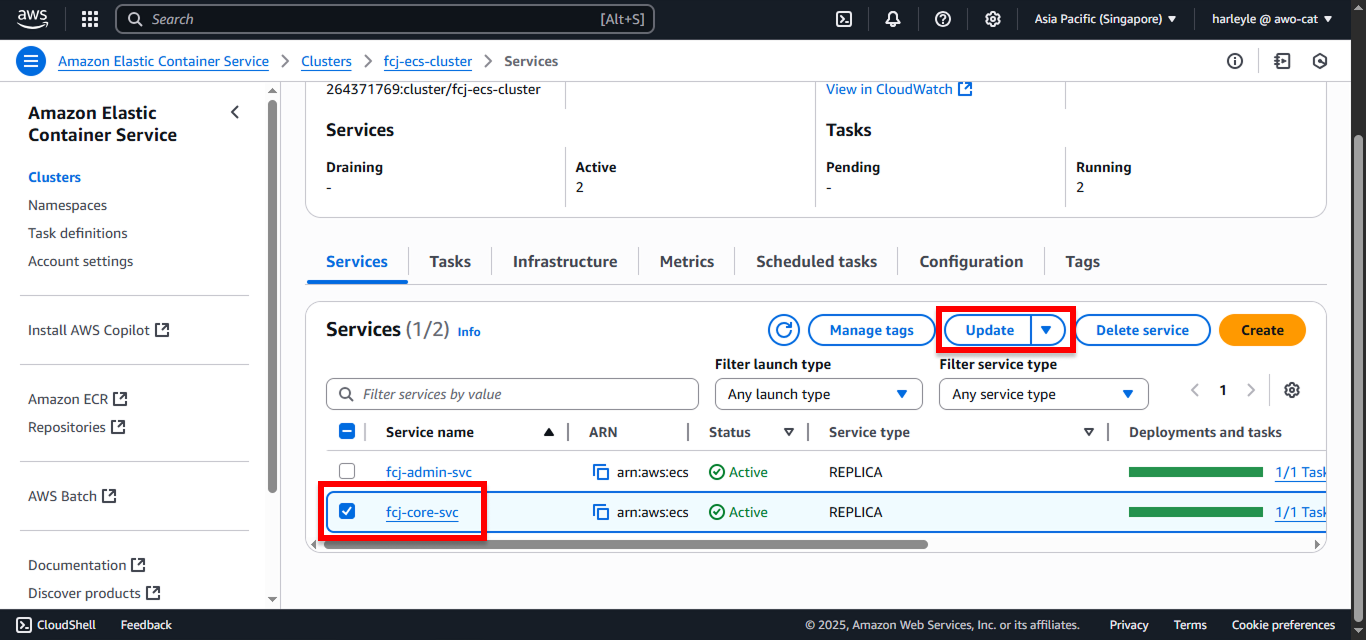Open Feedback in the footer

coord(146,625)
